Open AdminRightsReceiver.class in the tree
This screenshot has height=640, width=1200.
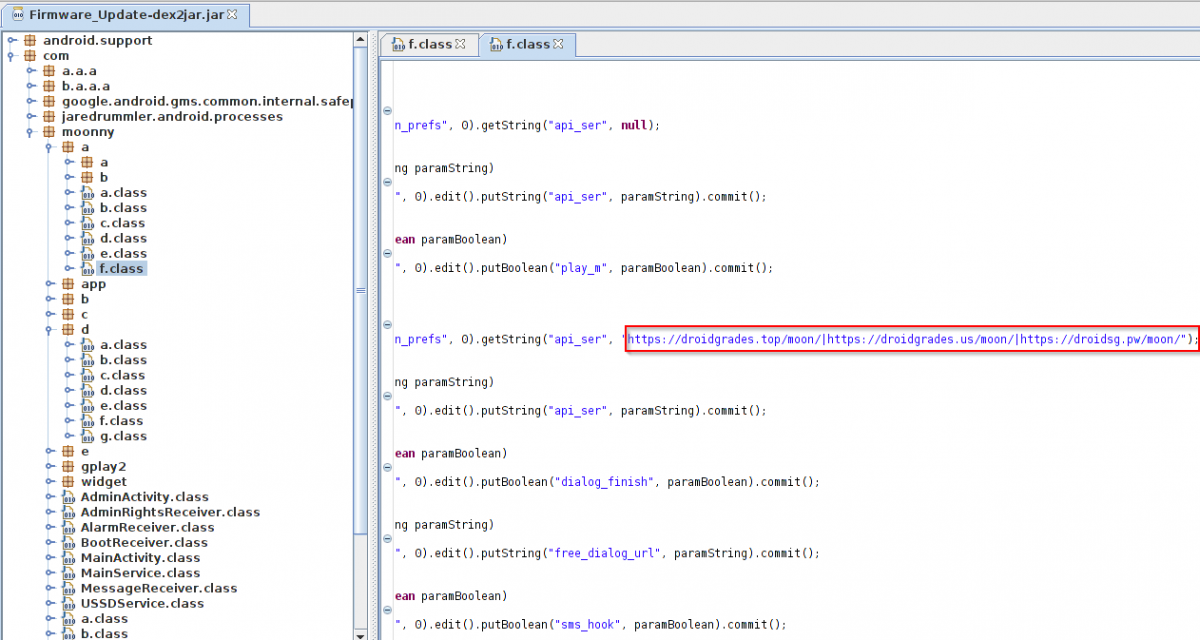pyautogui.click(x=169, y=512)
